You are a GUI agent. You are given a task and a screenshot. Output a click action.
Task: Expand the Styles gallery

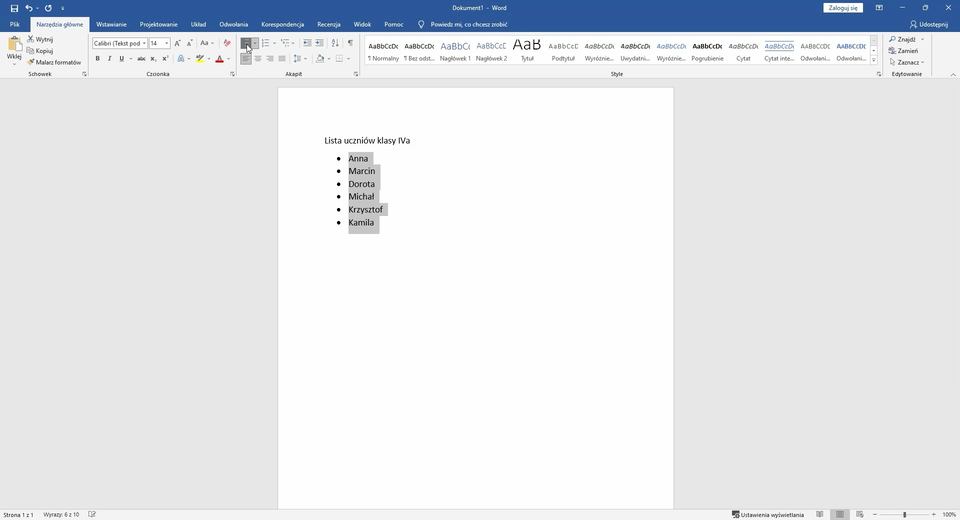click(873, 59)
